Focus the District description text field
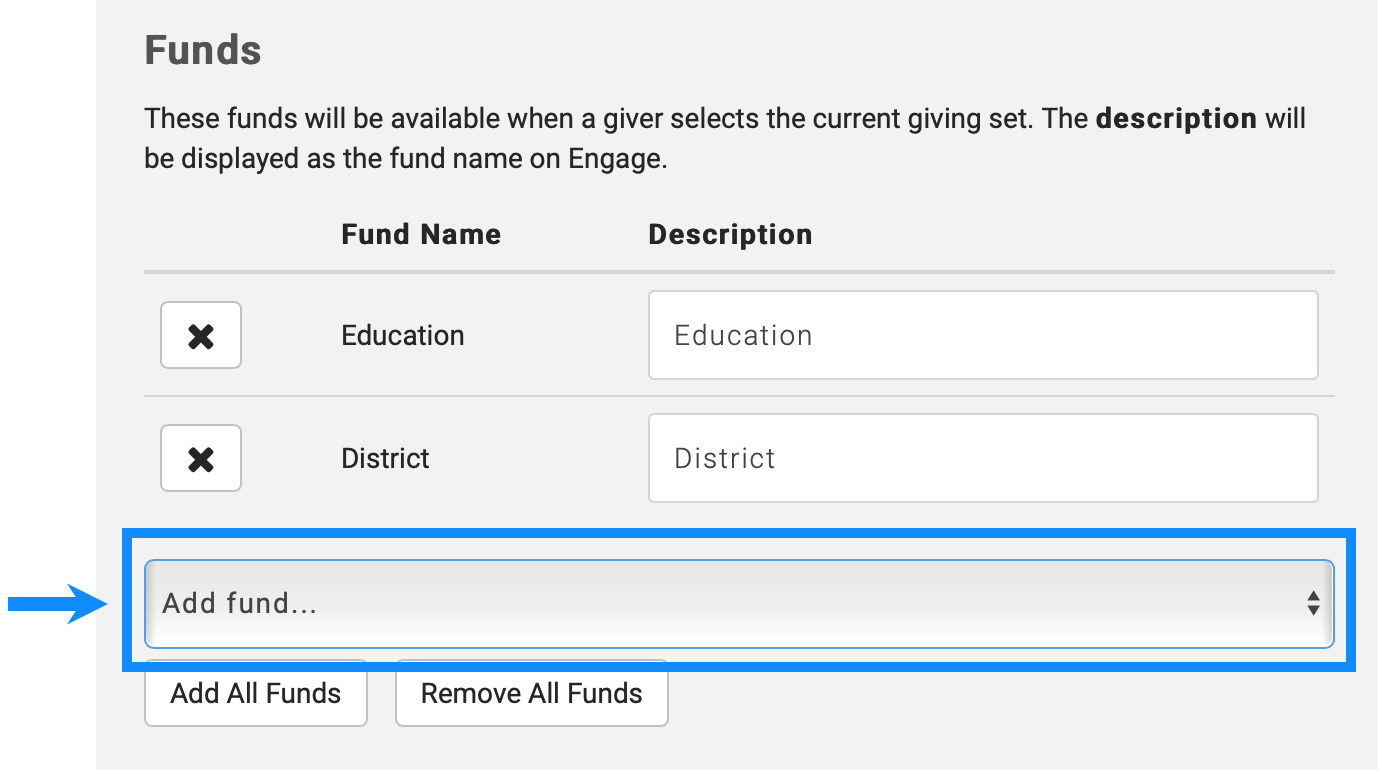The height and width of the screenshot is (770, 1378). (982, 459)
